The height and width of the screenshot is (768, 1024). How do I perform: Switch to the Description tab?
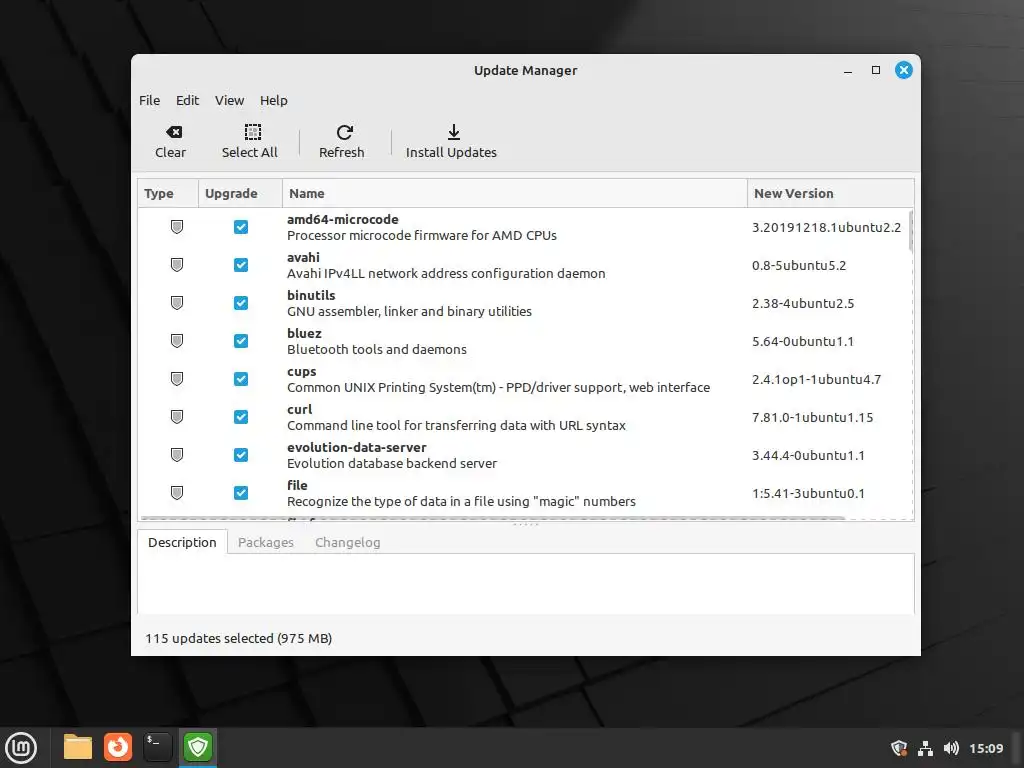[182, 542]
